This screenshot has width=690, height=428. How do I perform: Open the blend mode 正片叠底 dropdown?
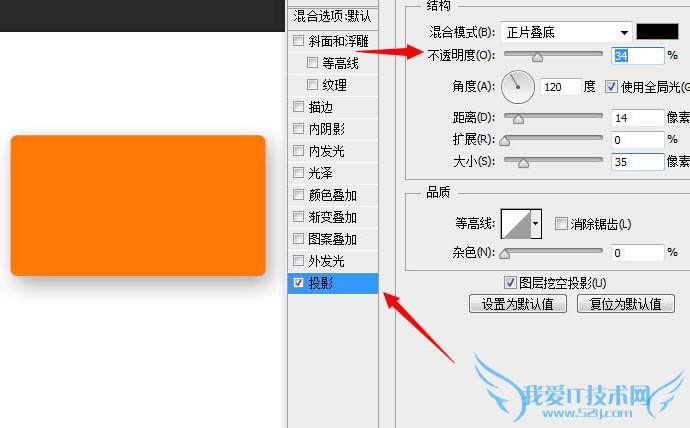(x=566, y=32)
